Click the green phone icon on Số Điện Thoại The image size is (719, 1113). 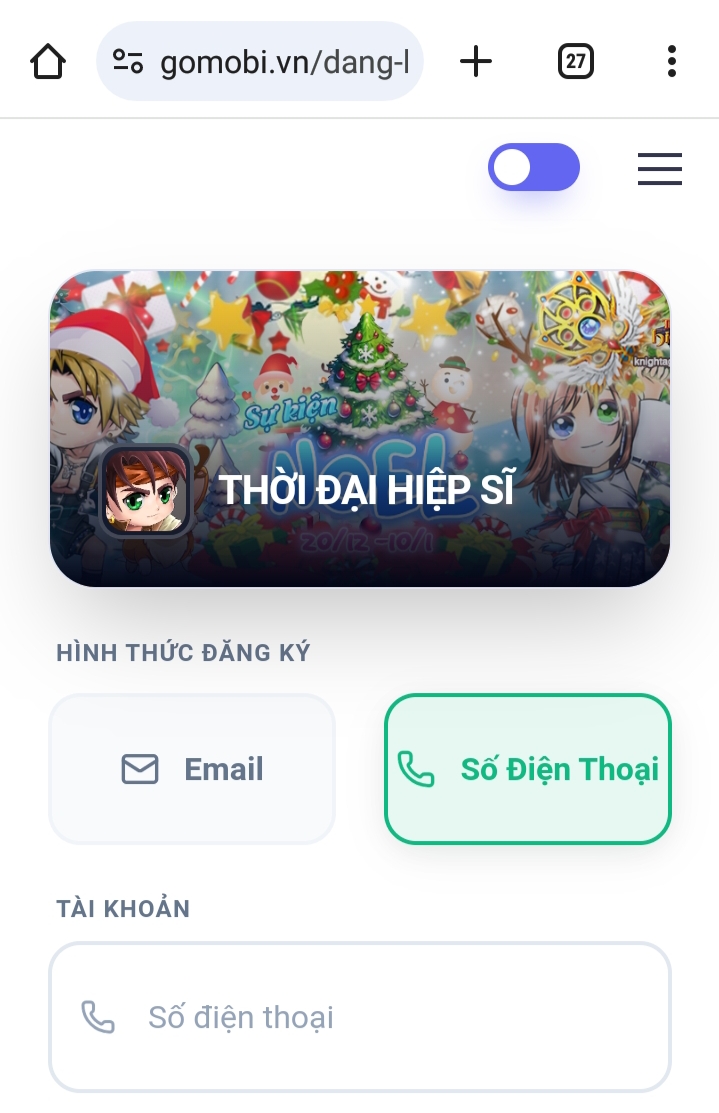(x=416, y=769)
